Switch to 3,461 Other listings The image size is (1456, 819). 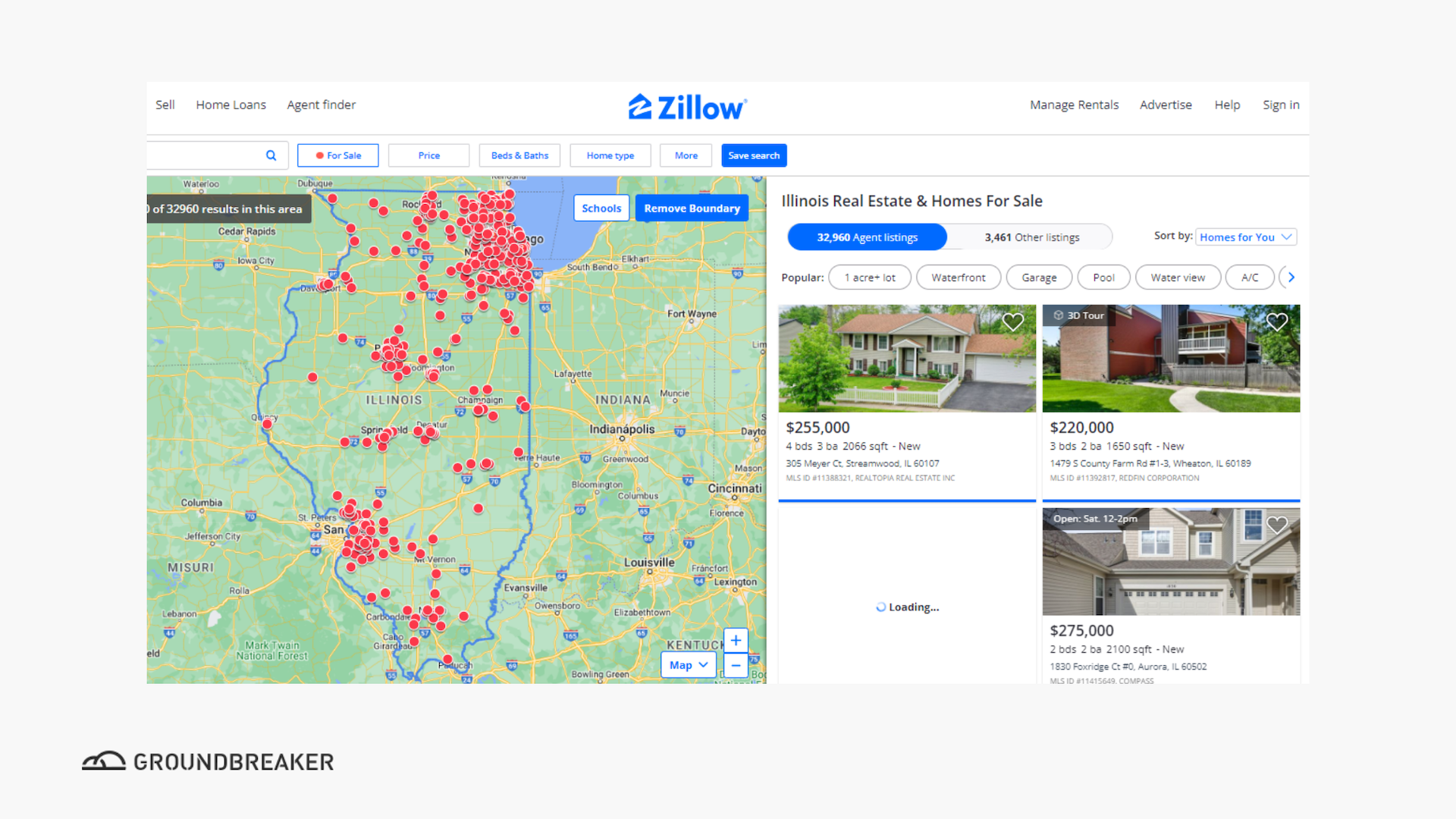[1031, 237]
